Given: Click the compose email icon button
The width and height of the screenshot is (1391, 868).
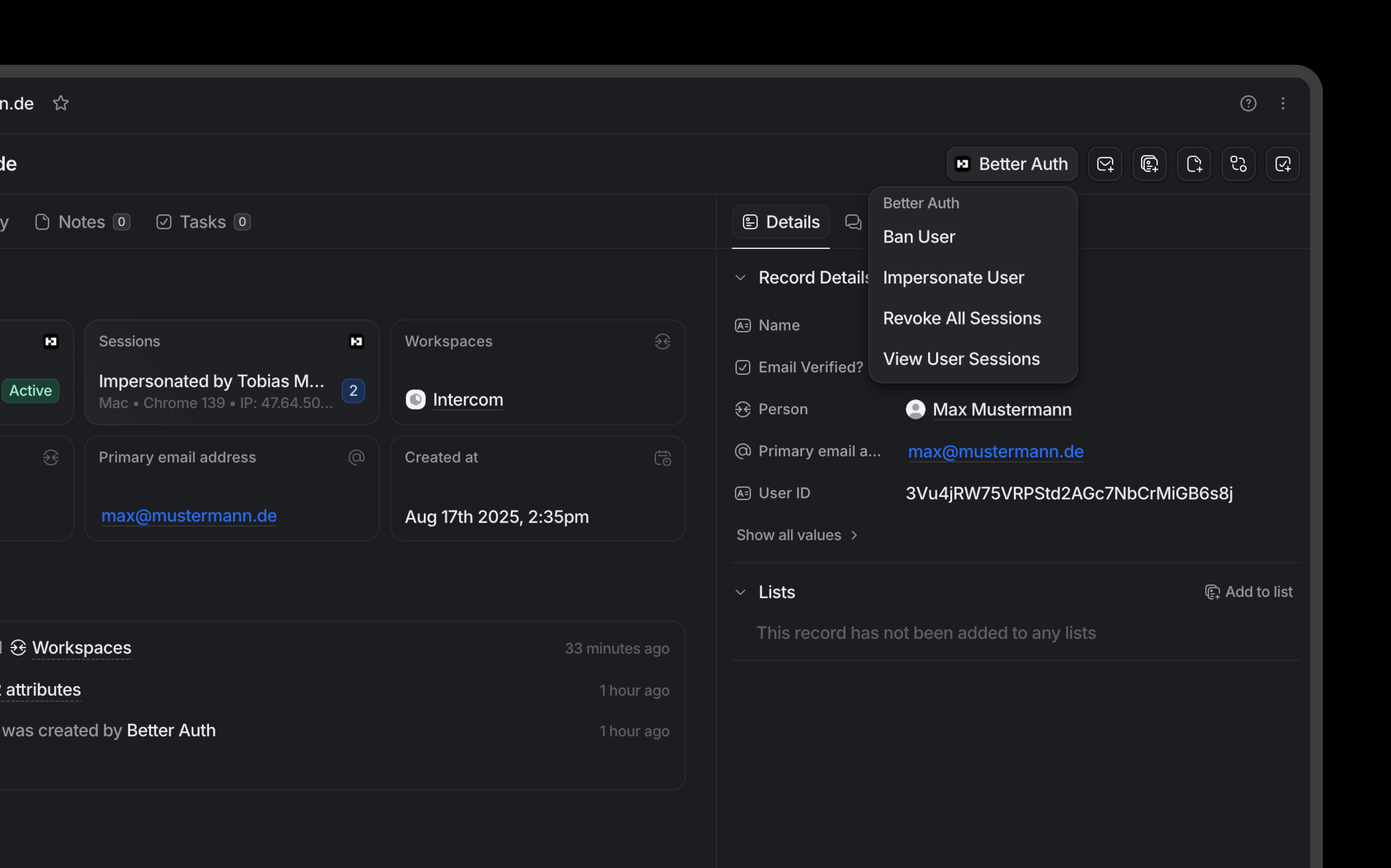Looking at the screenshot, I should click(x=1104, y=164).
